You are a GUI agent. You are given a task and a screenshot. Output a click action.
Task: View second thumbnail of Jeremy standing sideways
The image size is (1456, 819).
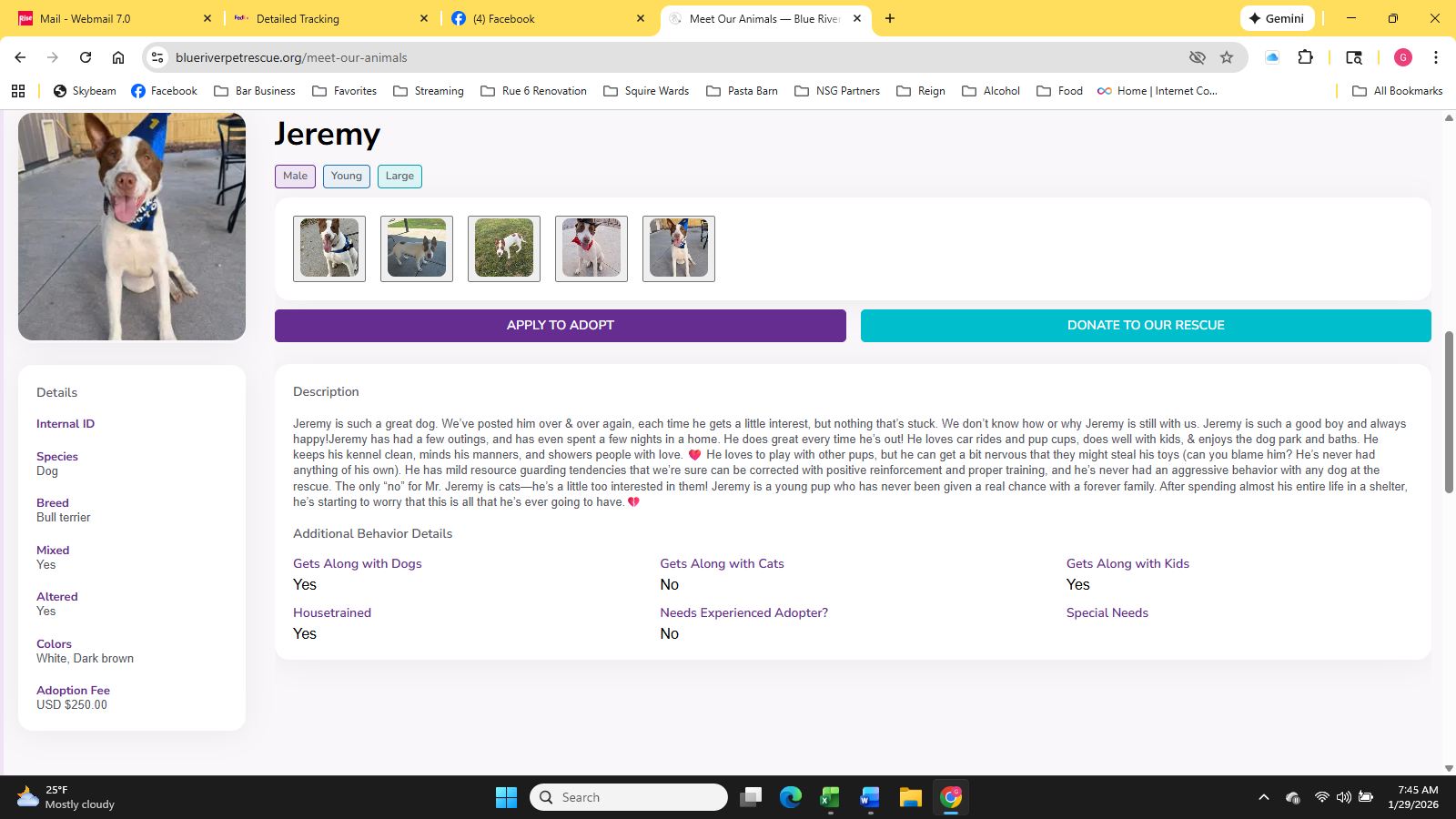417,248
